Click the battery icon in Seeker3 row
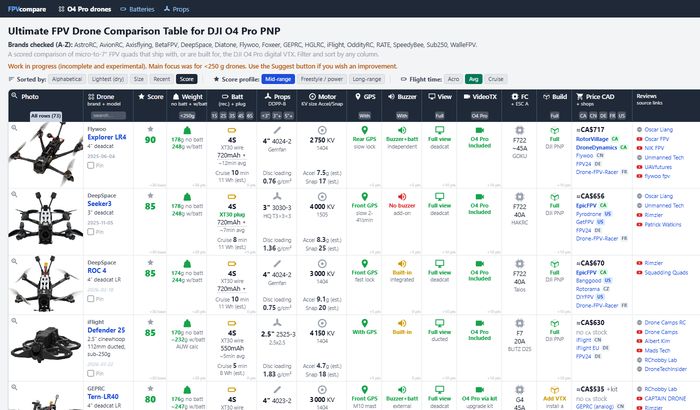 232,197
